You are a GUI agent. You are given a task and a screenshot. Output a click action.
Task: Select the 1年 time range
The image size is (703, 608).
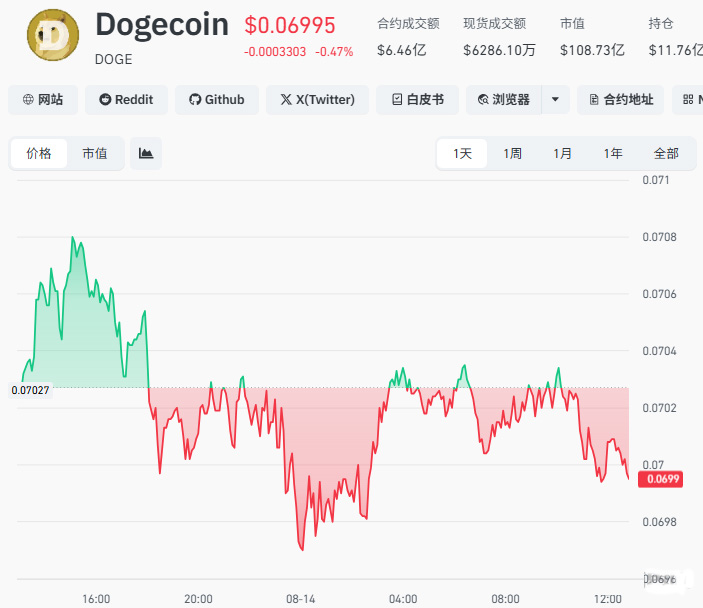(x=613, y=154)
